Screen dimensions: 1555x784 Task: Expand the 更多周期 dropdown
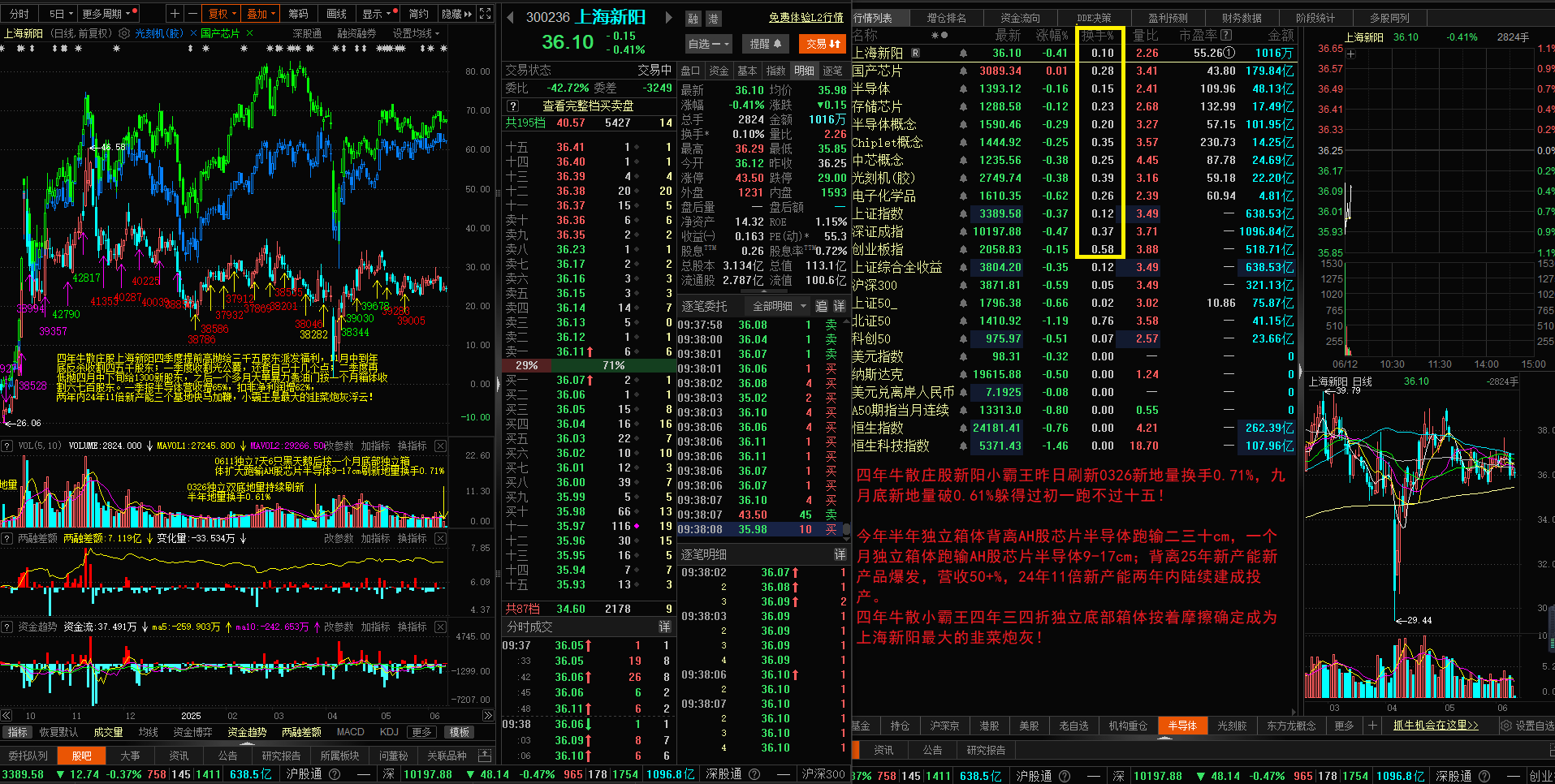pos(109,14)
